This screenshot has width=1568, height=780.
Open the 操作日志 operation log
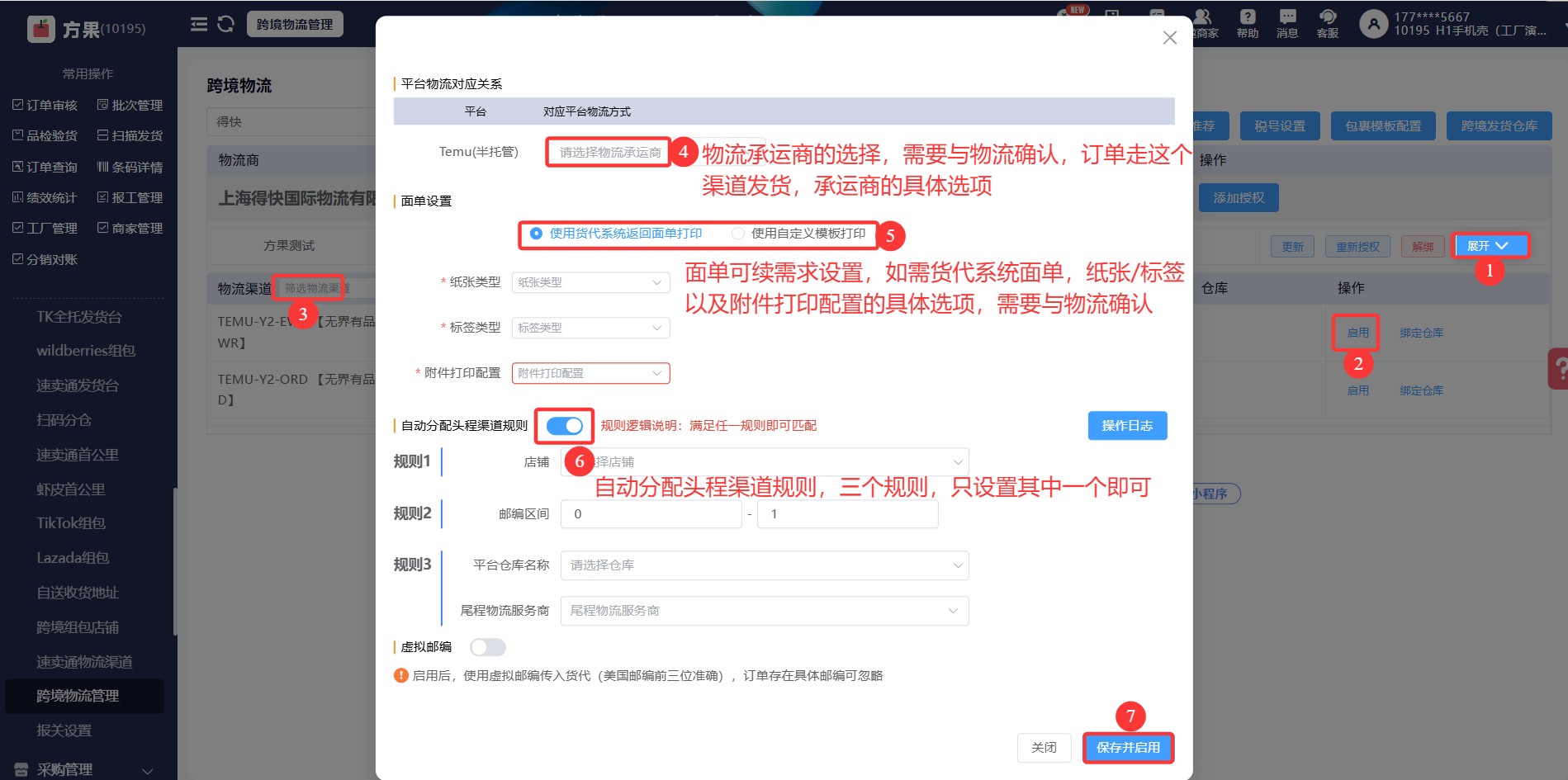pos(1127,426)
